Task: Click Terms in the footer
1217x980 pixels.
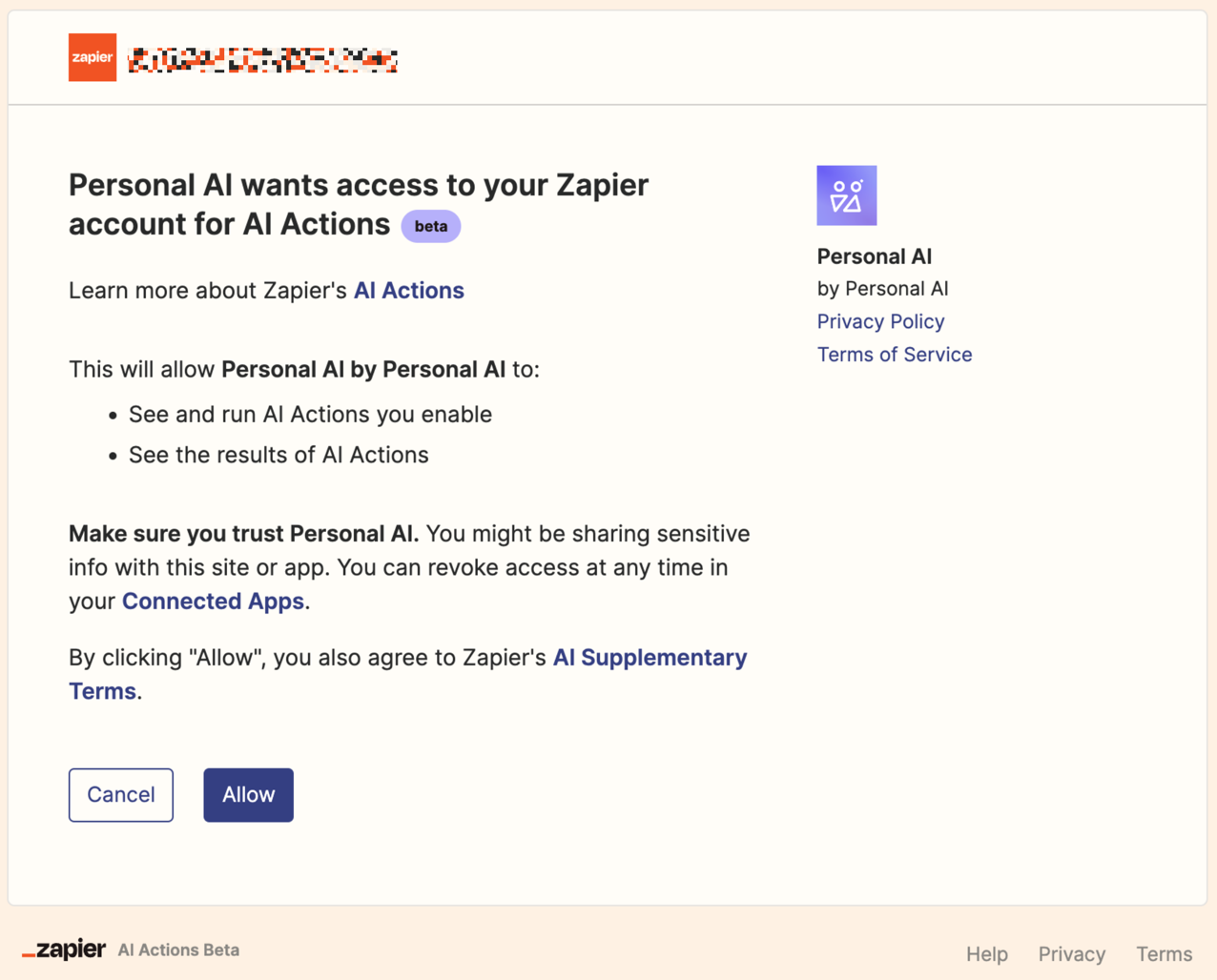Action: point(1164,954)
